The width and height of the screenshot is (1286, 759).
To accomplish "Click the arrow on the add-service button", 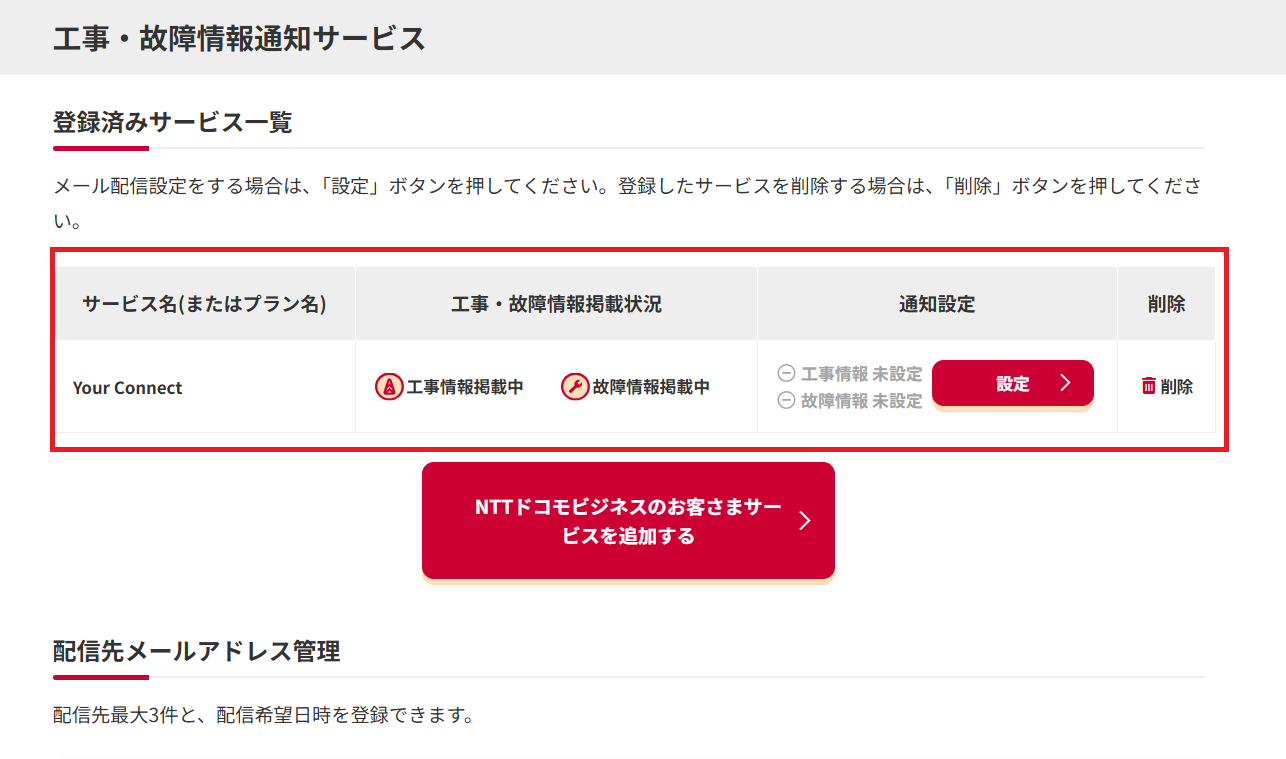I will point(805,520).
